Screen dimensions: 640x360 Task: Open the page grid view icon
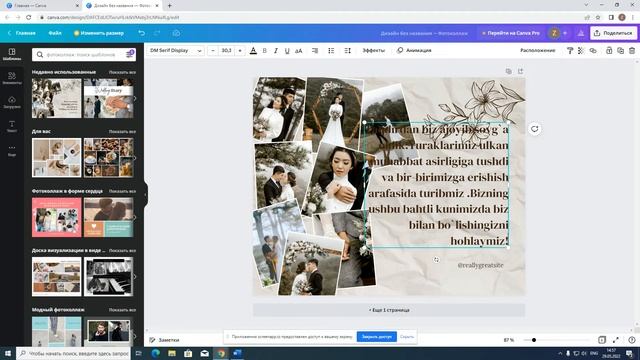click(x=602, y=340)
